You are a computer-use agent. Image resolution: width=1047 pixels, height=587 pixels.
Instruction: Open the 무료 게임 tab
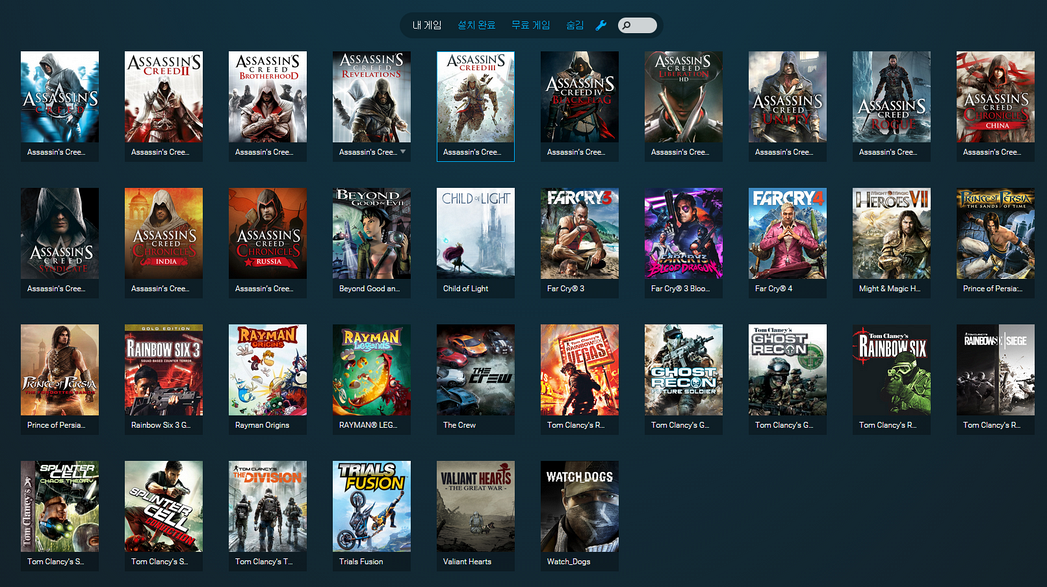pos(530,25)
